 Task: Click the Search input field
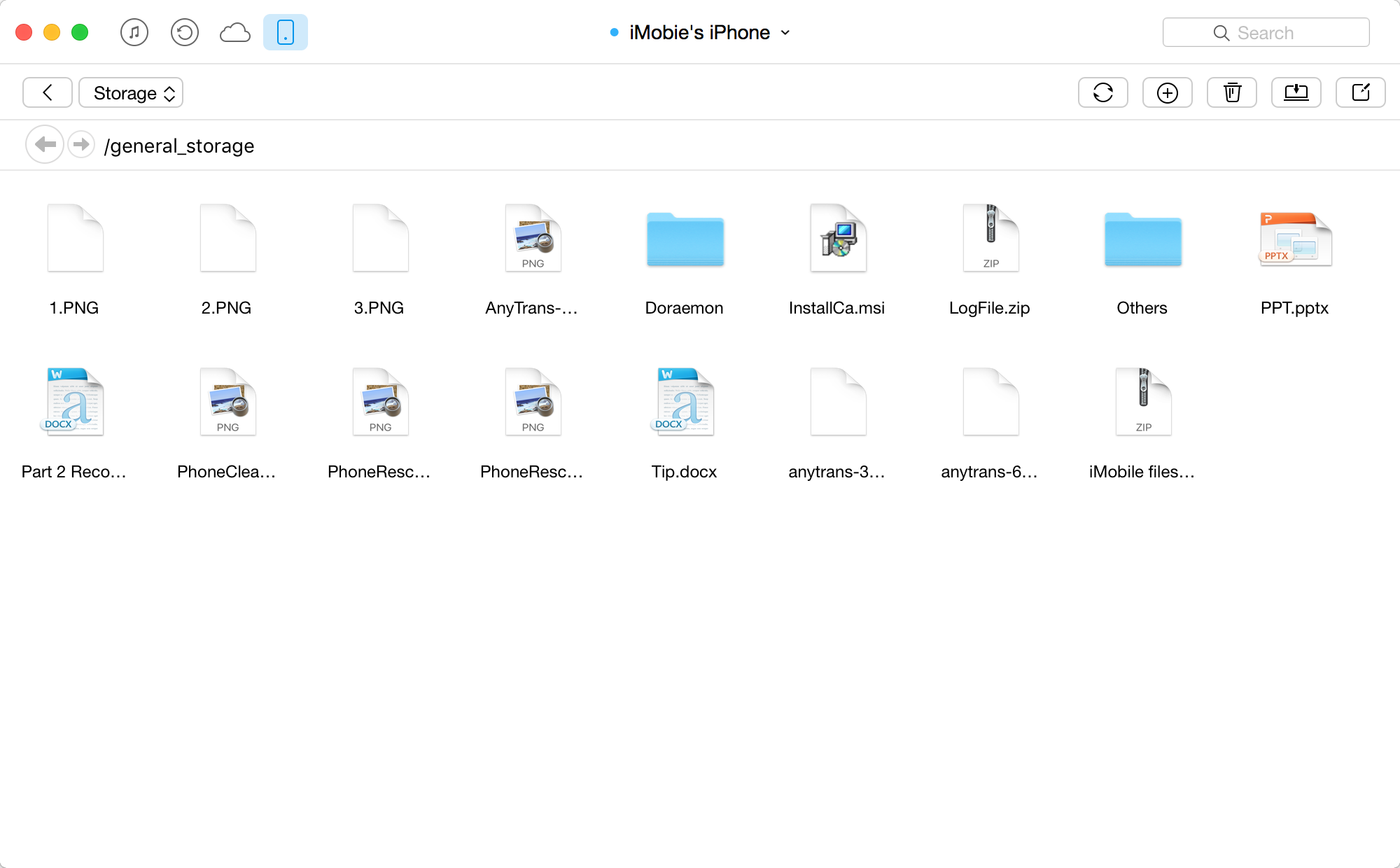click(1266, 32)
